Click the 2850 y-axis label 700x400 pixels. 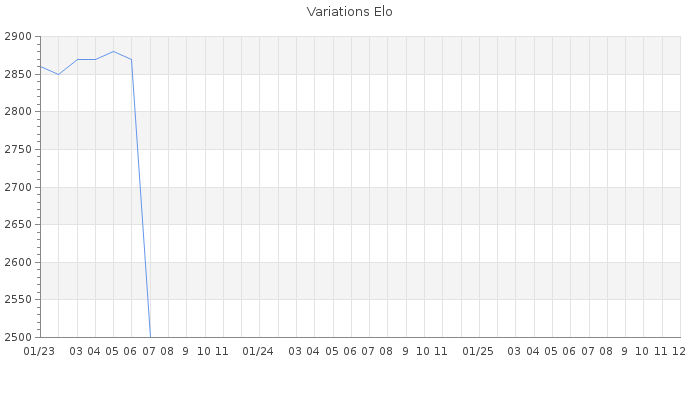18,74
